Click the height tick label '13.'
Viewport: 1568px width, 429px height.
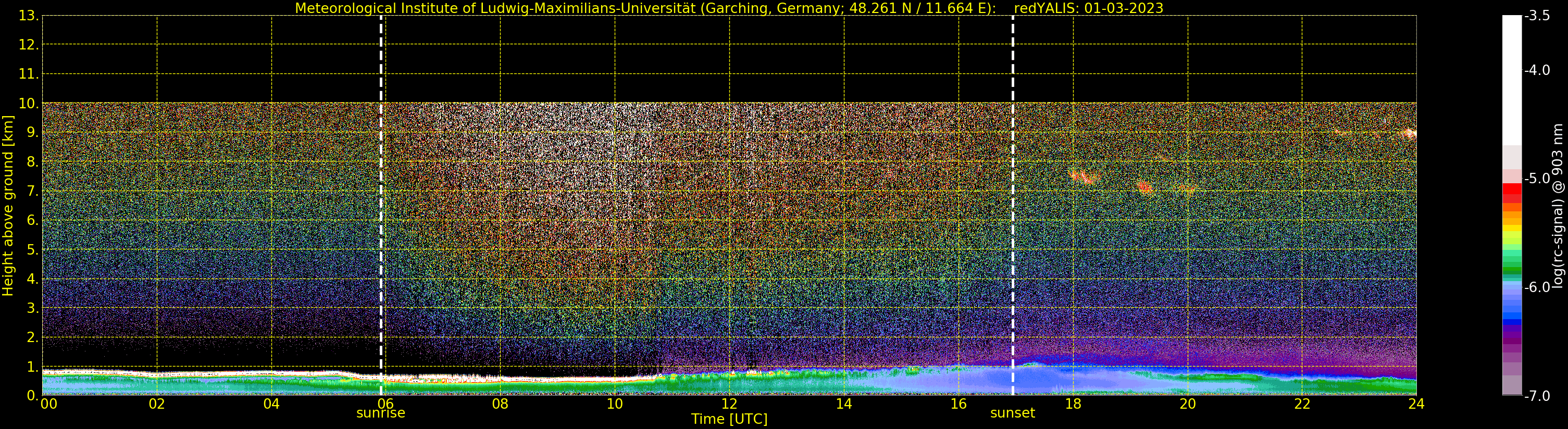28,16
